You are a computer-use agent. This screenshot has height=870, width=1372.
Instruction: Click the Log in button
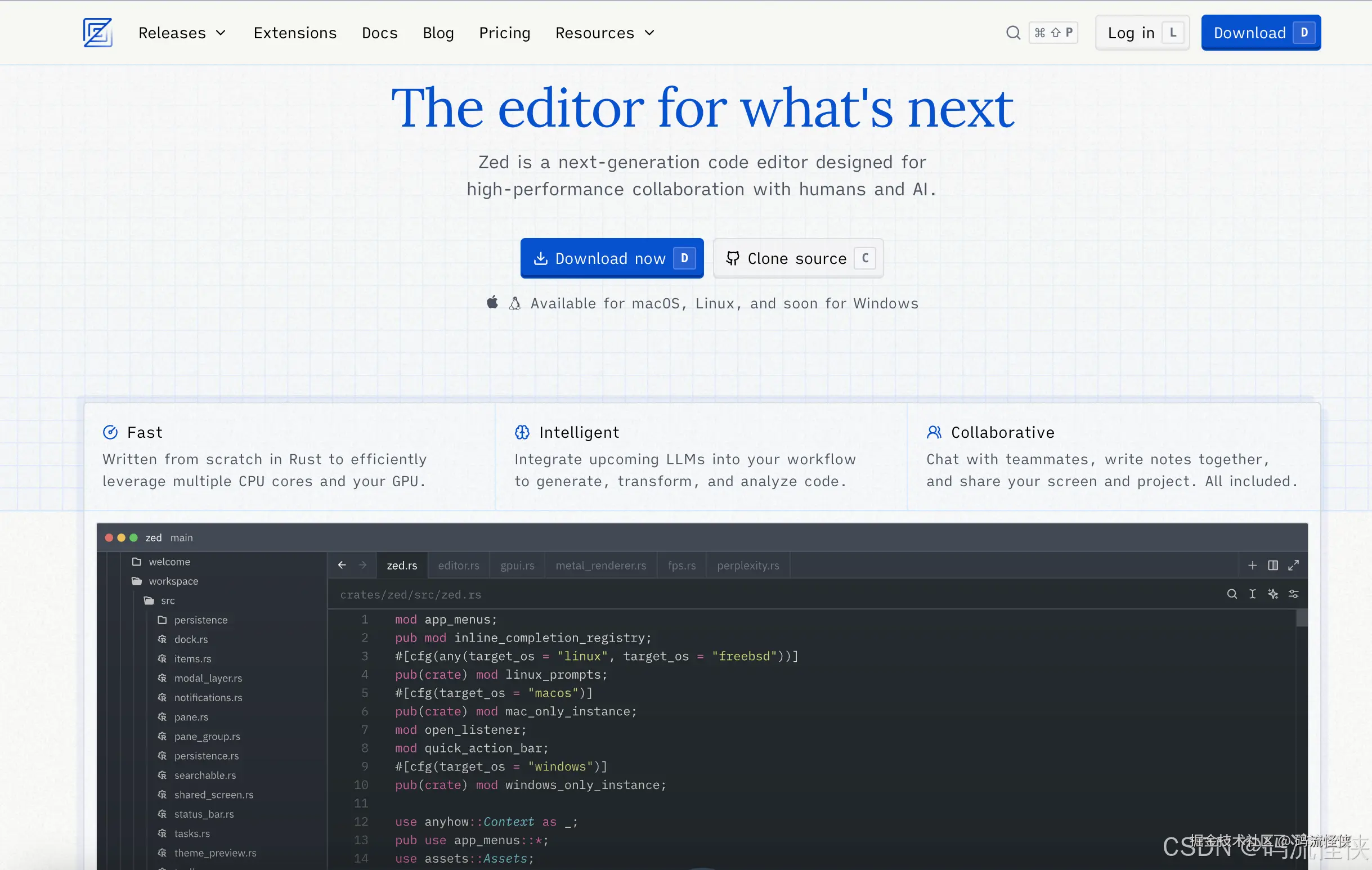(x=1141, y=33)
